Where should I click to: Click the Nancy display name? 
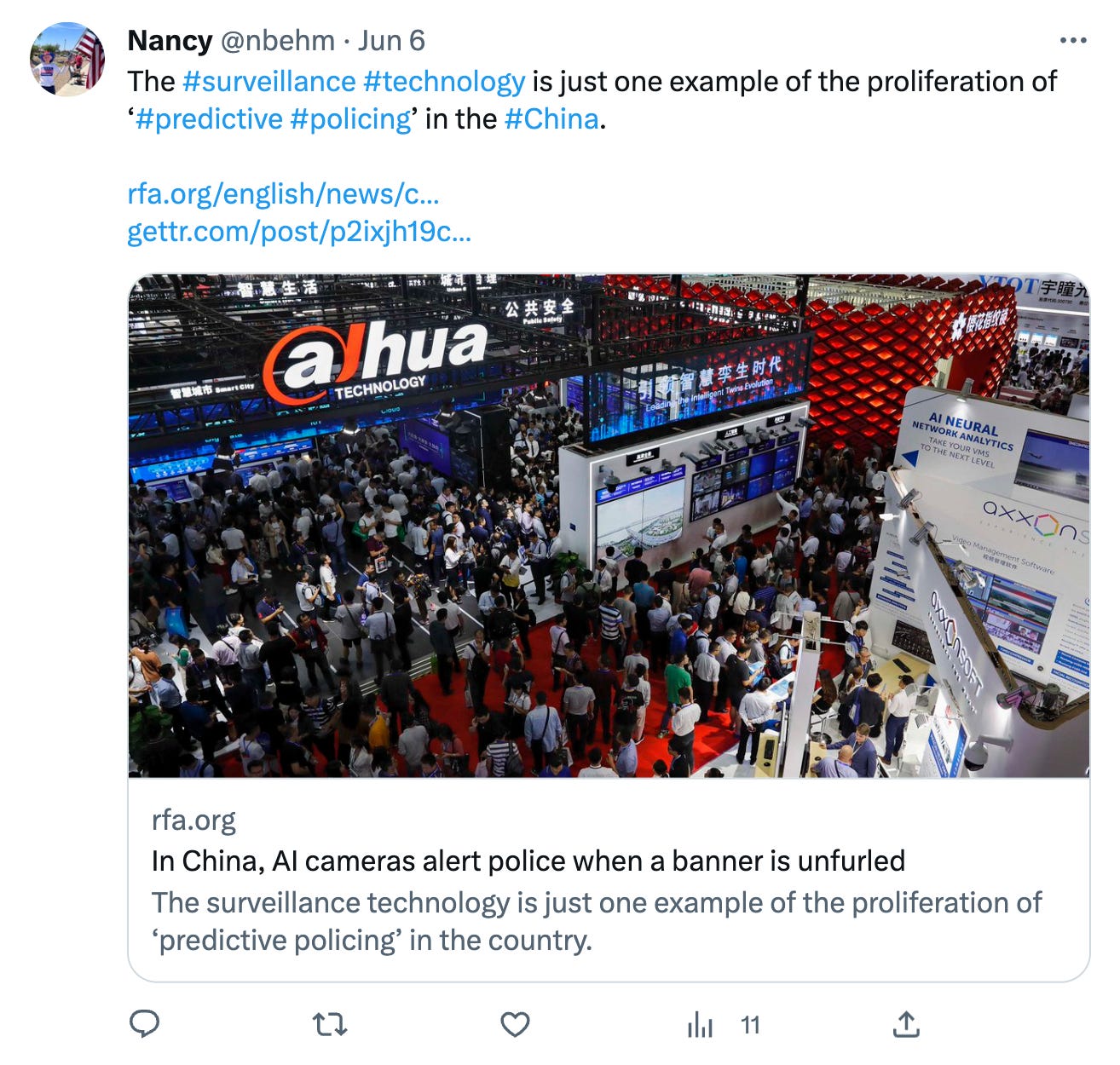(x=170, y=40)
